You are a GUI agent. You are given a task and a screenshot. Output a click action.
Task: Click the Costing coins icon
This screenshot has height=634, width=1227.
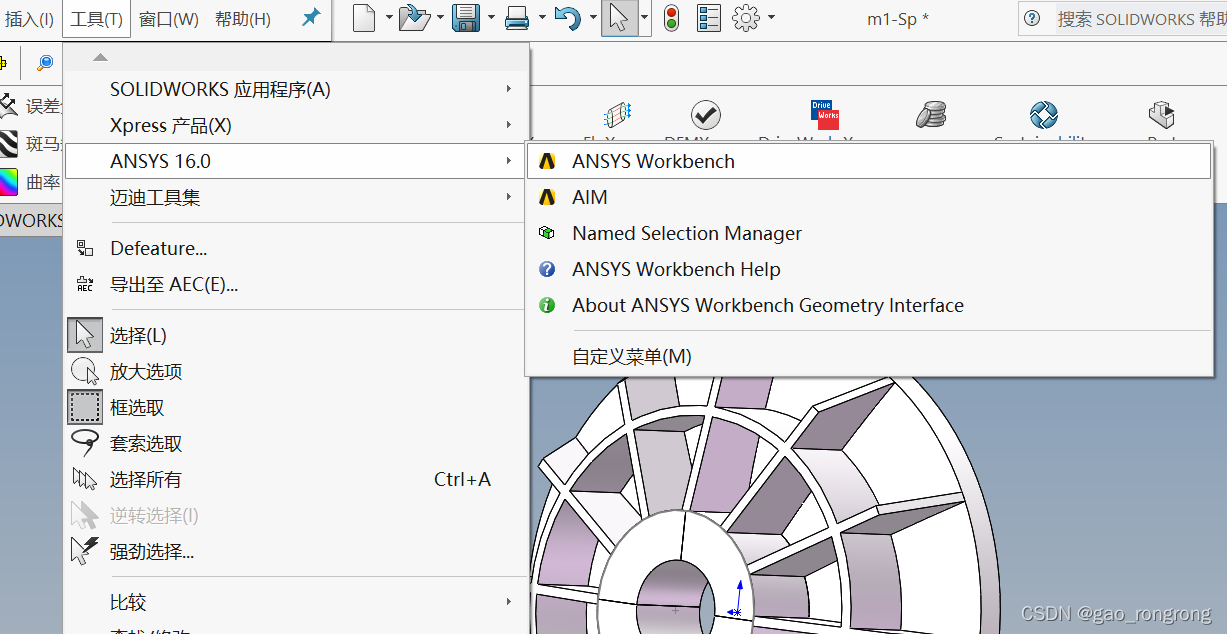pyautogui.click(x=931, y=115)
